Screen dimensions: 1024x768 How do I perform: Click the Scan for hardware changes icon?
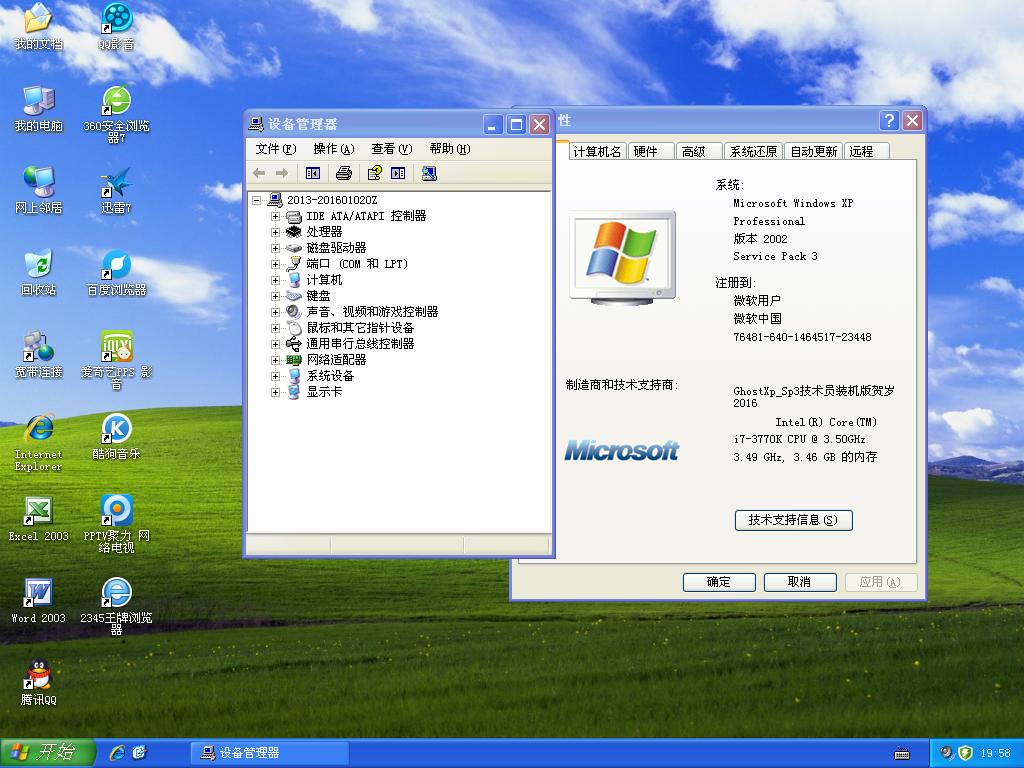(x=429, y=173)
